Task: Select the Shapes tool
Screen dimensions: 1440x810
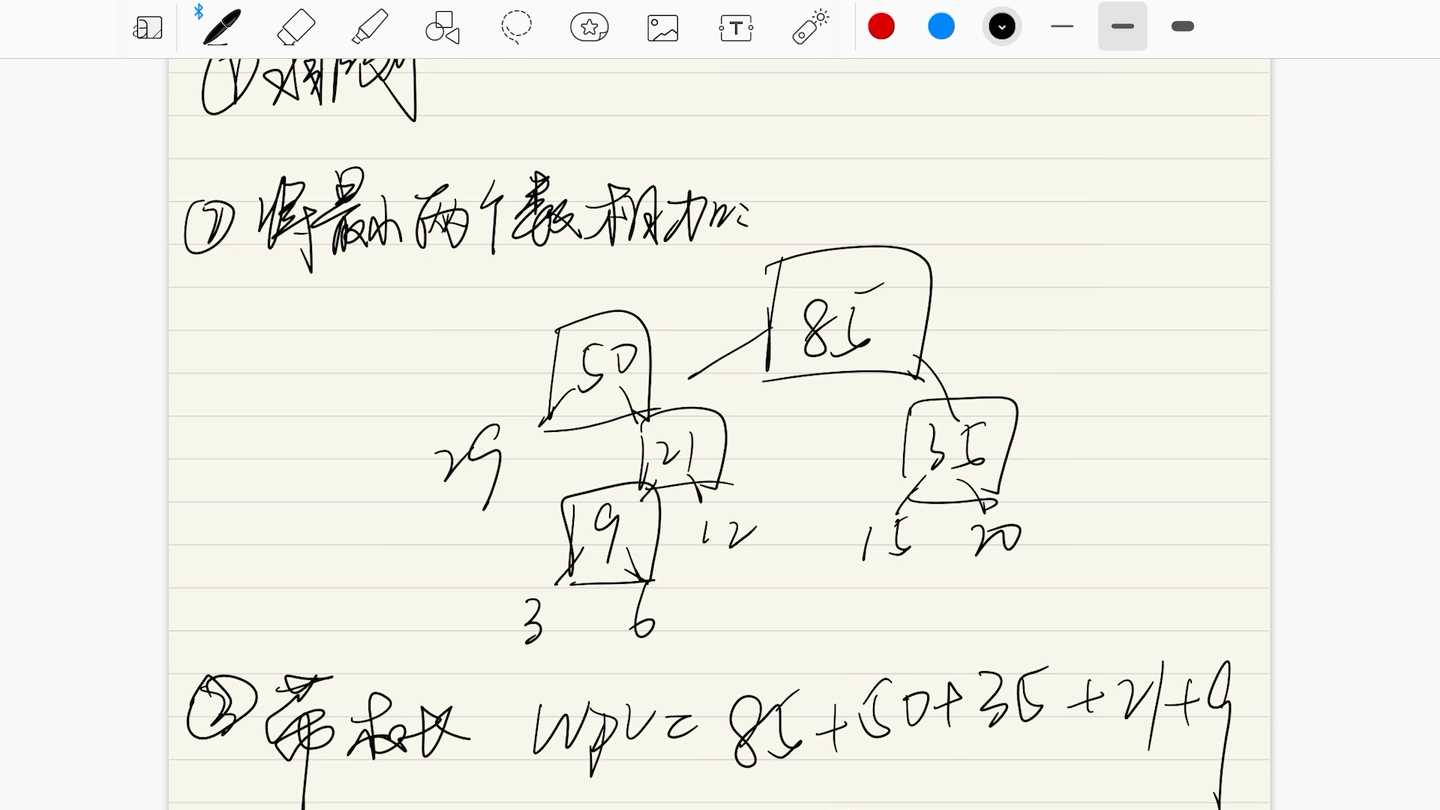Action: [442, 28]
